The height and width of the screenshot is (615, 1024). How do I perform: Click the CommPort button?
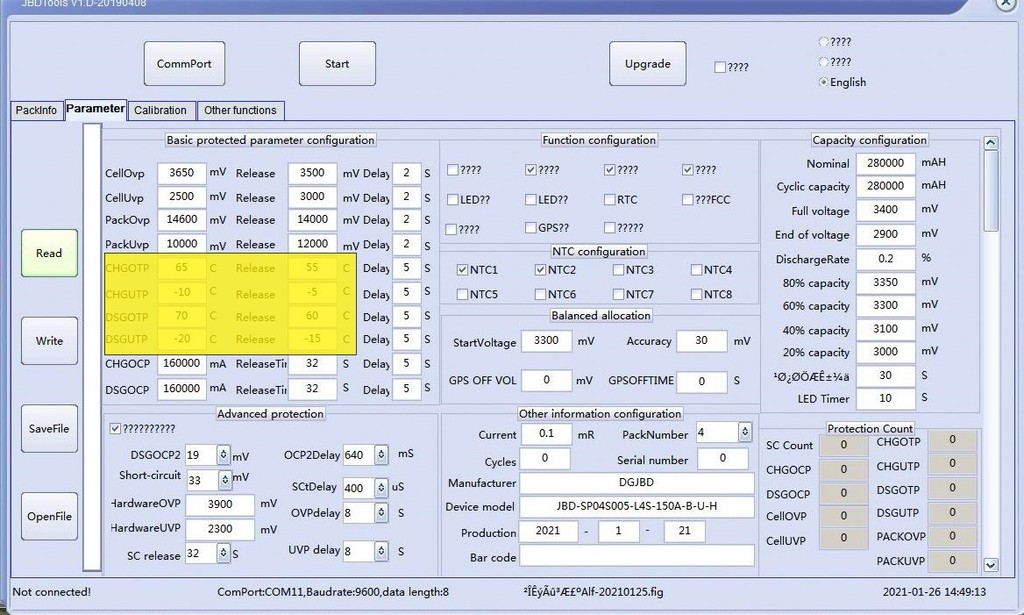(x=184, y=64)
